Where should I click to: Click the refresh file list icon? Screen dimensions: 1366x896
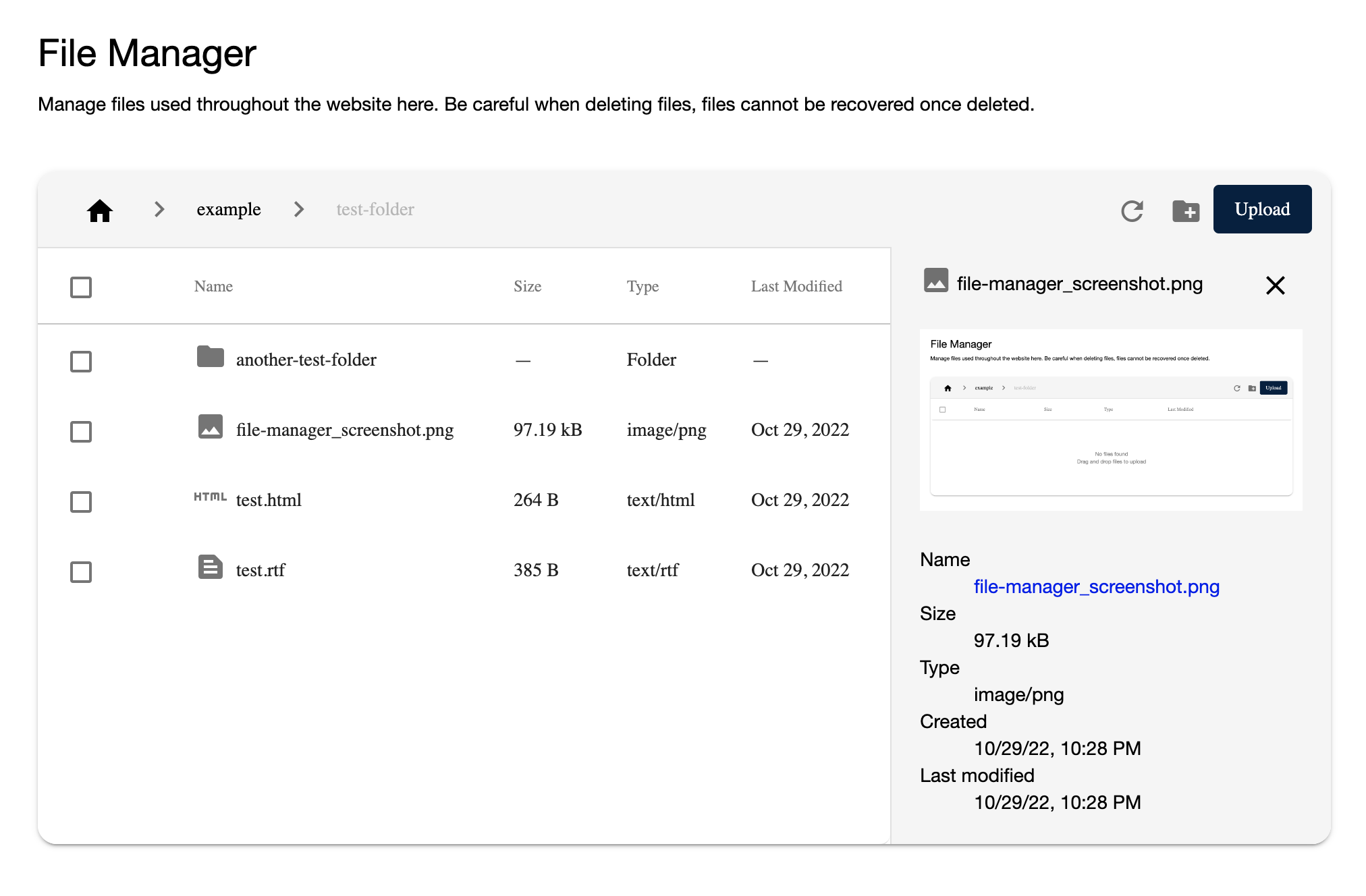[x=1132, y=211]
